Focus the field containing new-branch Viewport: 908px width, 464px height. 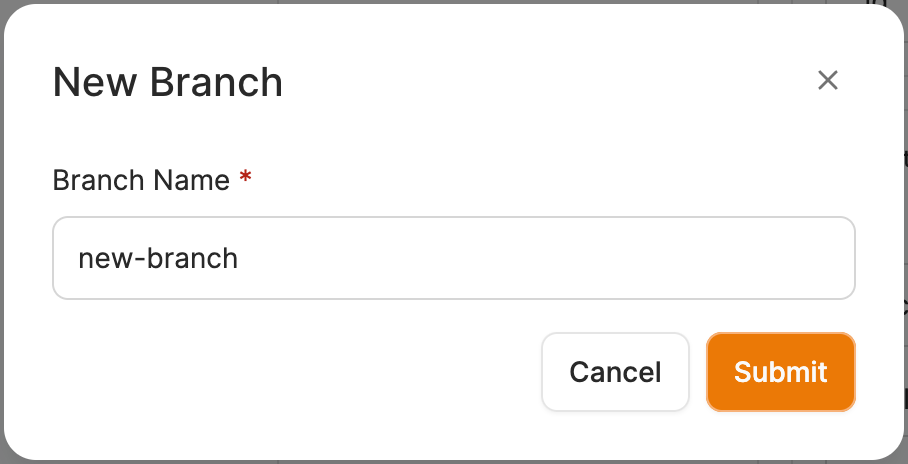pyautogui.click(x=453, y=258)
